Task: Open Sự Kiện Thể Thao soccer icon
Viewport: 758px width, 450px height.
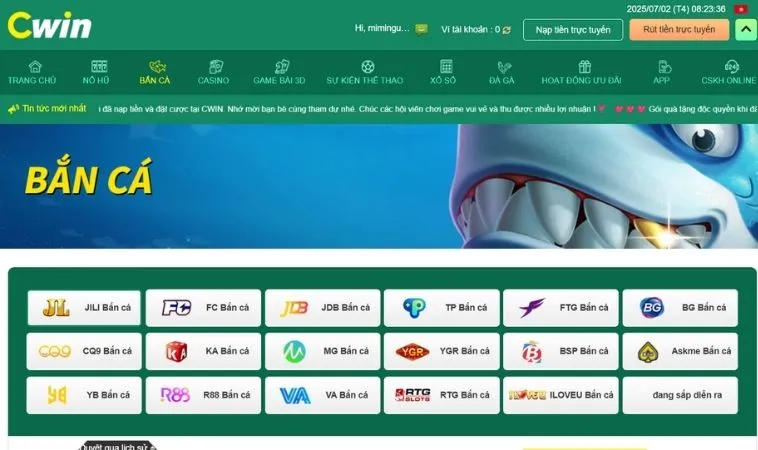Action: (x=368, y=66)
